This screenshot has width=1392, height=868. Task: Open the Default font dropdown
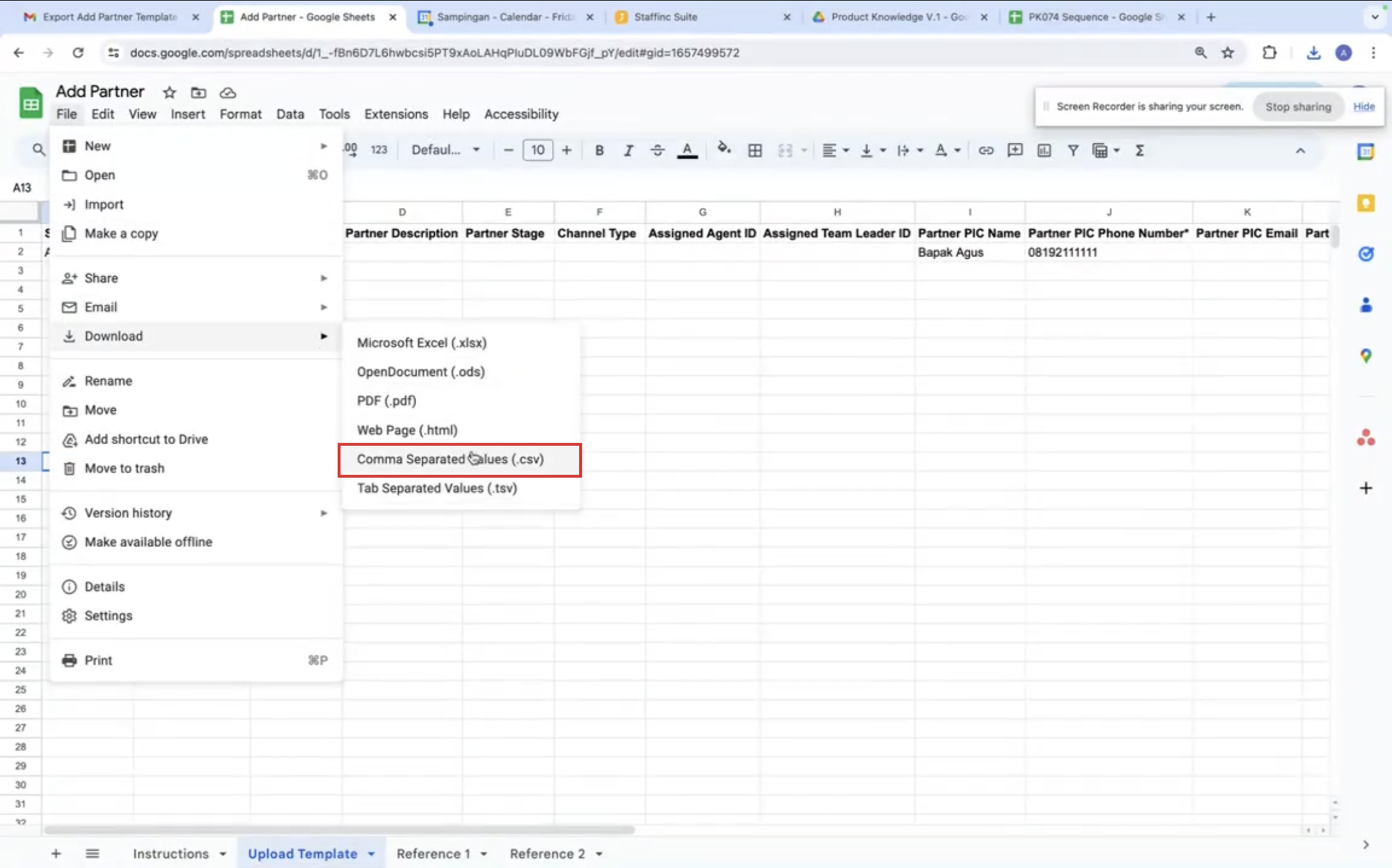point(445,150)
